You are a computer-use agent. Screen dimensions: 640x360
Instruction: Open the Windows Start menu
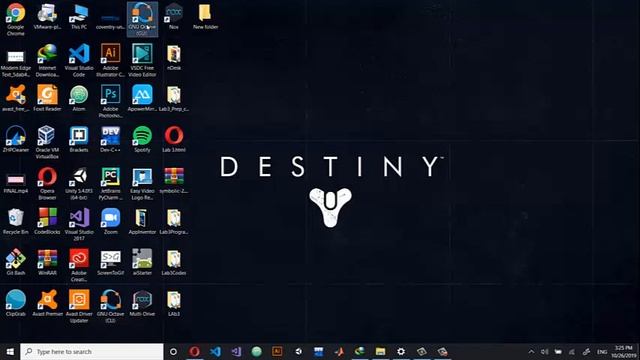click(10, 351)
